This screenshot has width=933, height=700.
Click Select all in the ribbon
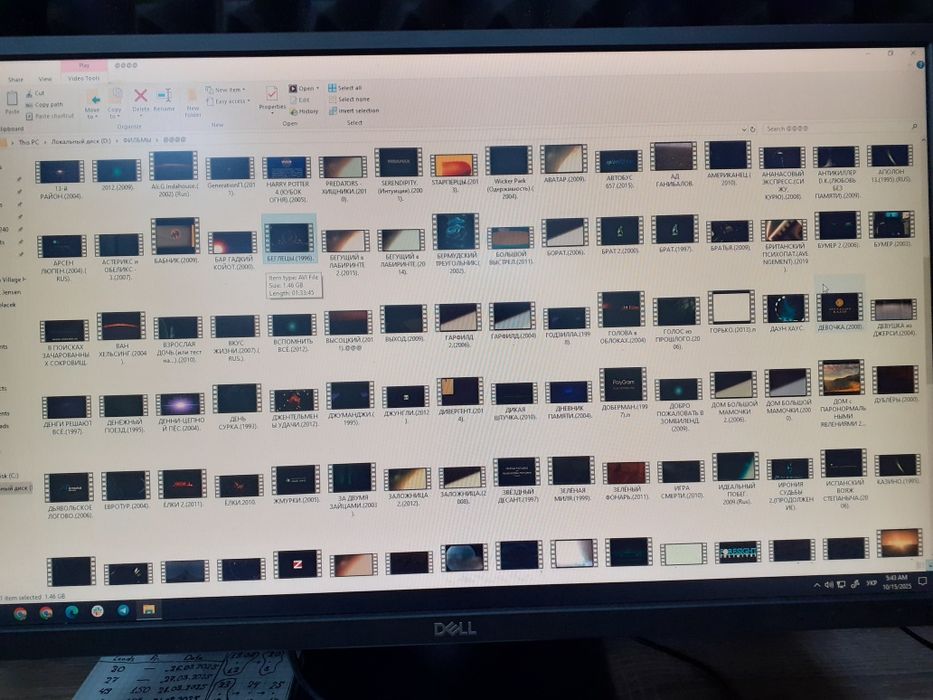[345, 88]
